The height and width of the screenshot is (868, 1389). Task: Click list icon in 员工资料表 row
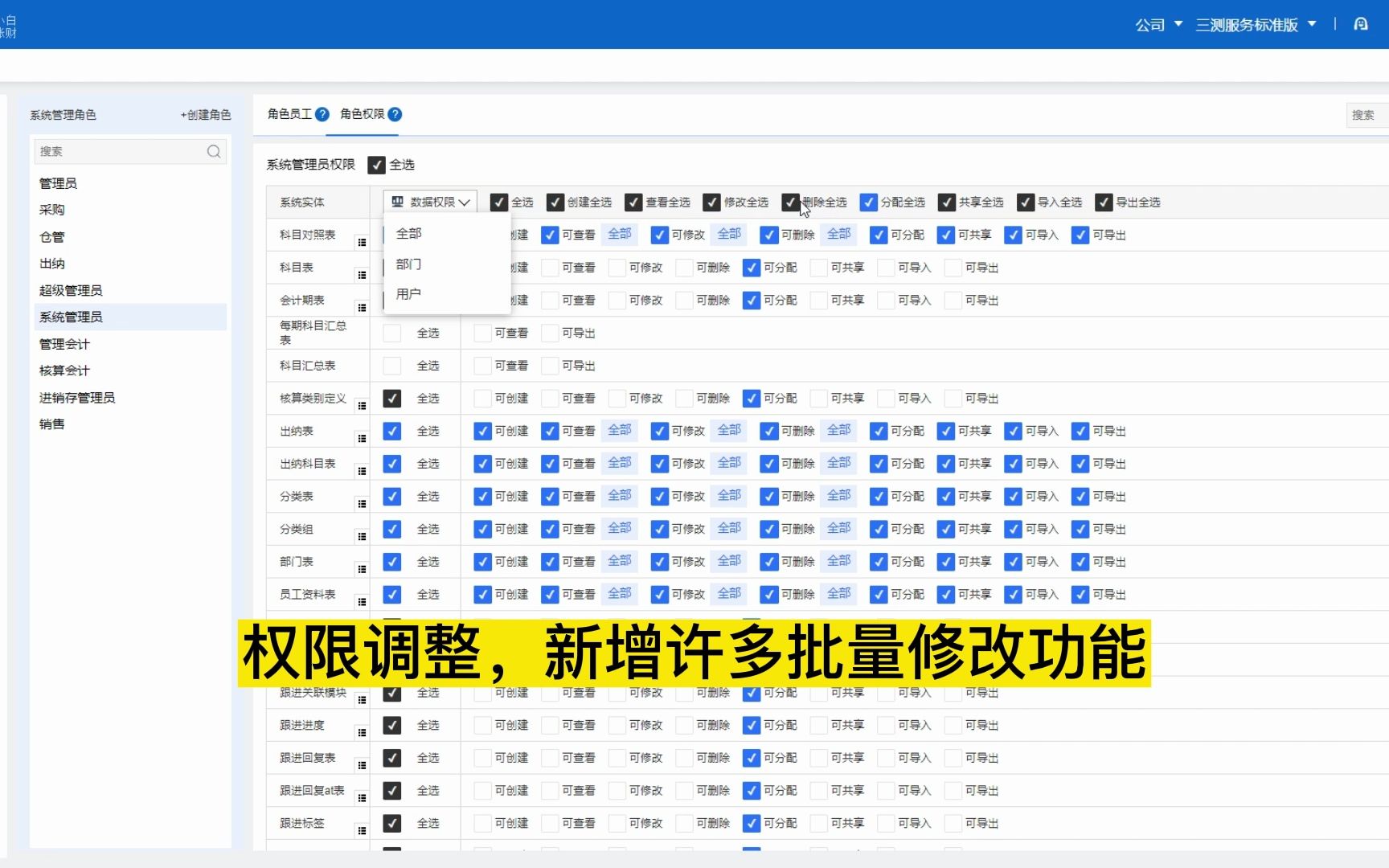tap(362, 602)
